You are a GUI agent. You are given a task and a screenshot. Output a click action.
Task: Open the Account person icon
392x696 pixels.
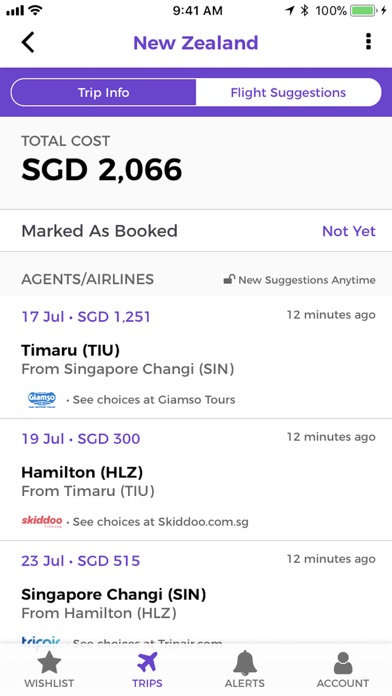[343, 663]
